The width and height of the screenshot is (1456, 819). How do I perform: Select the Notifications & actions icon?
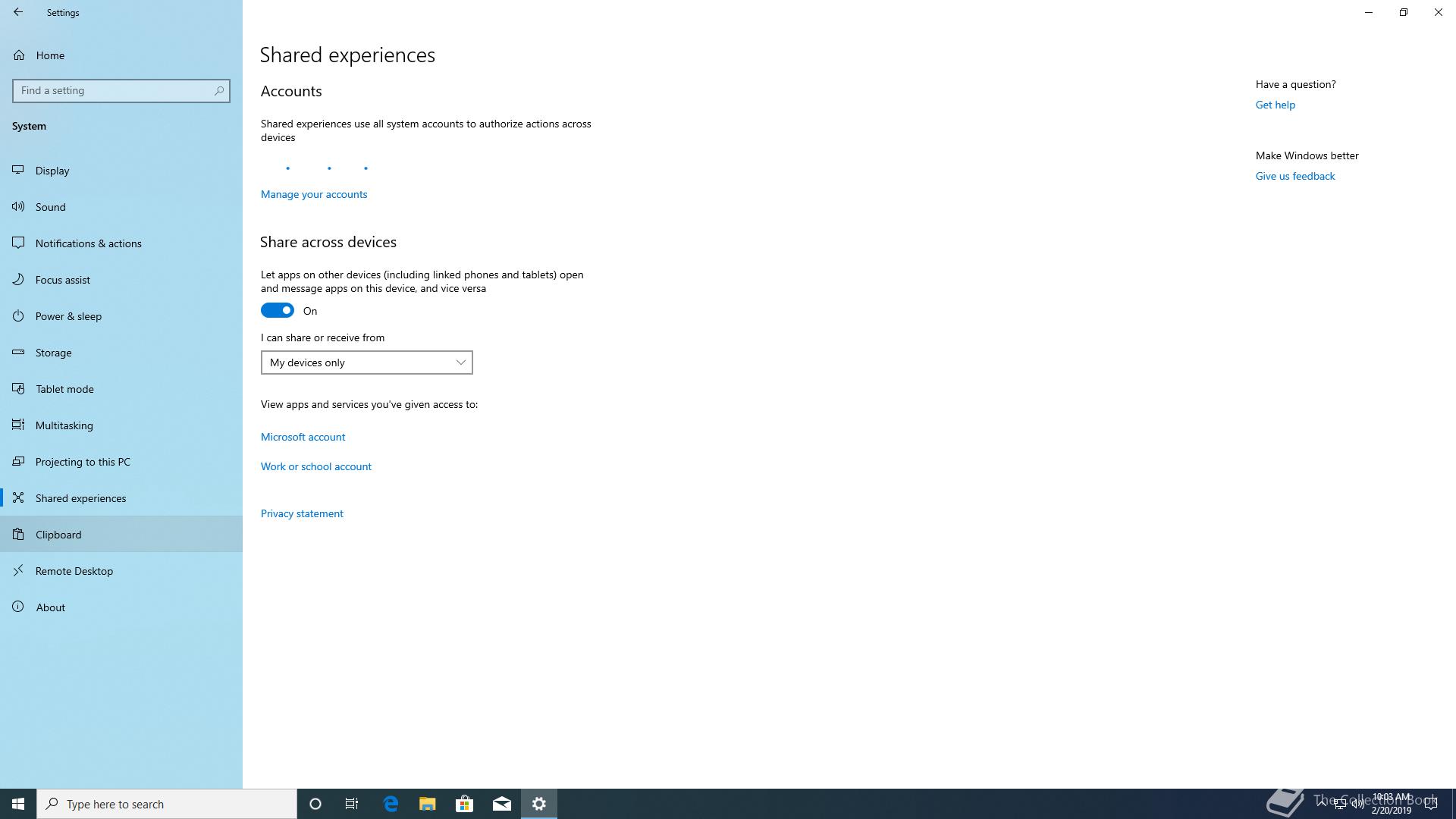[18, 243]
